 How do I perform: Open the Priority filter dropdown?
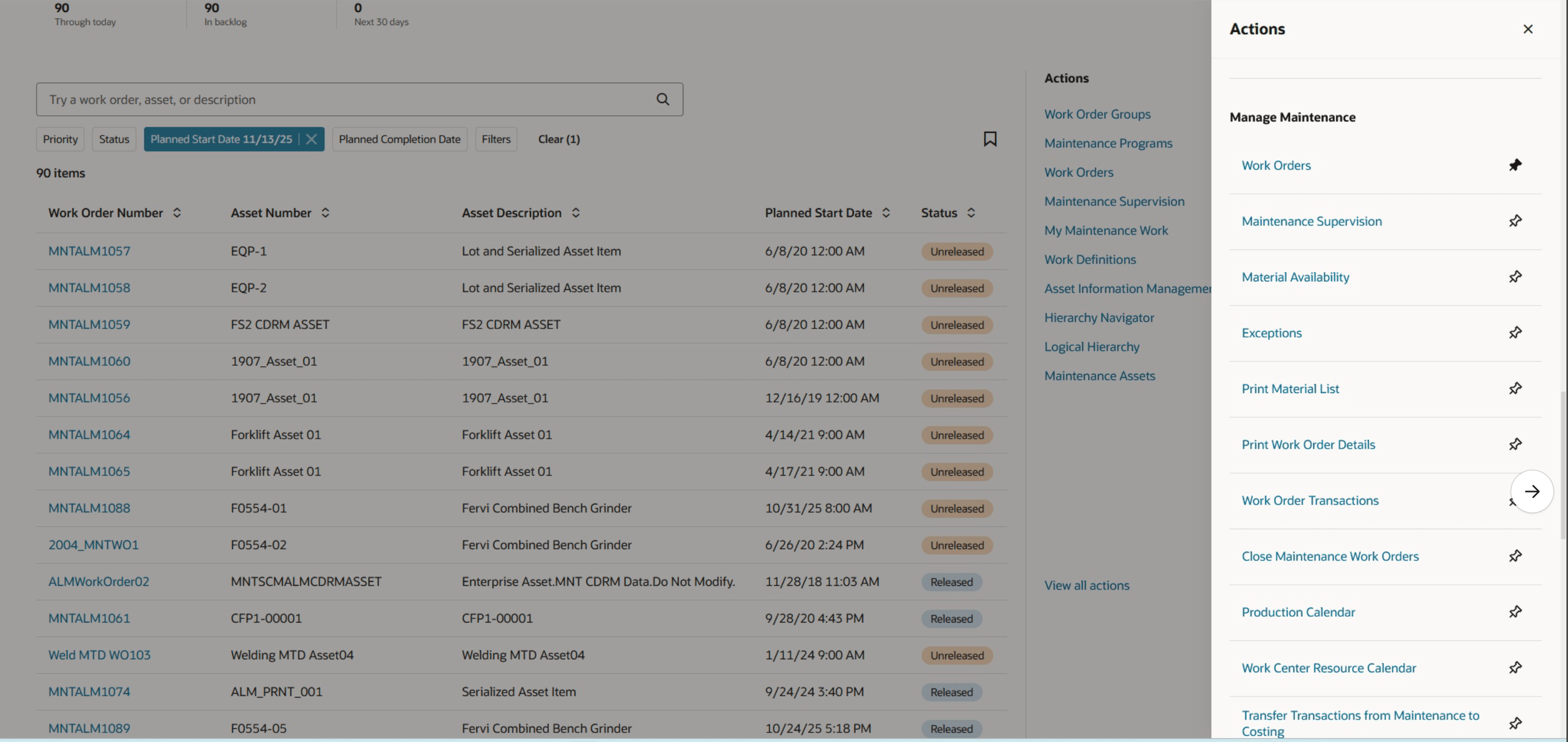(60, 139)
